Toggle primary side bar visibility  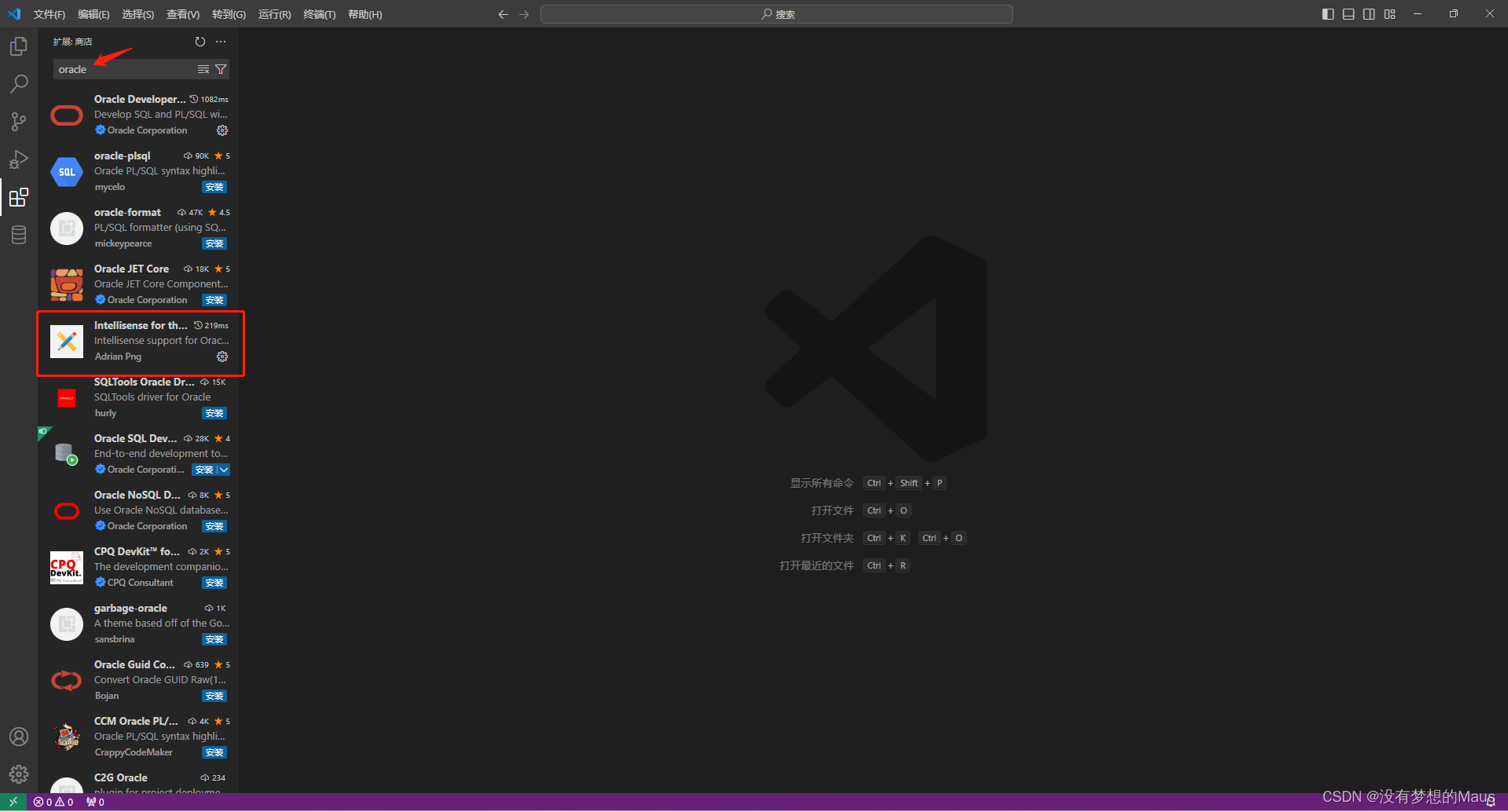[1328, 14]
